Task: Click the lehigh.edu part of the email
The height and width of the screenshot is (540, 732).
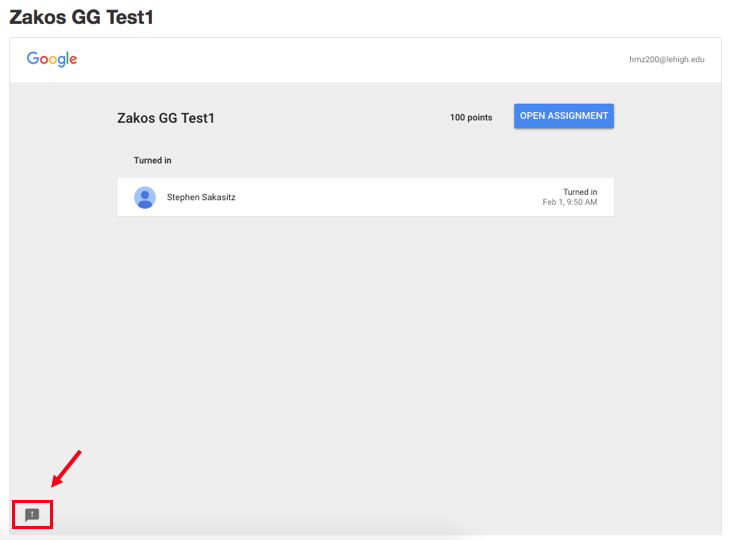Action: pyautogui.click(x=685, y=60)
